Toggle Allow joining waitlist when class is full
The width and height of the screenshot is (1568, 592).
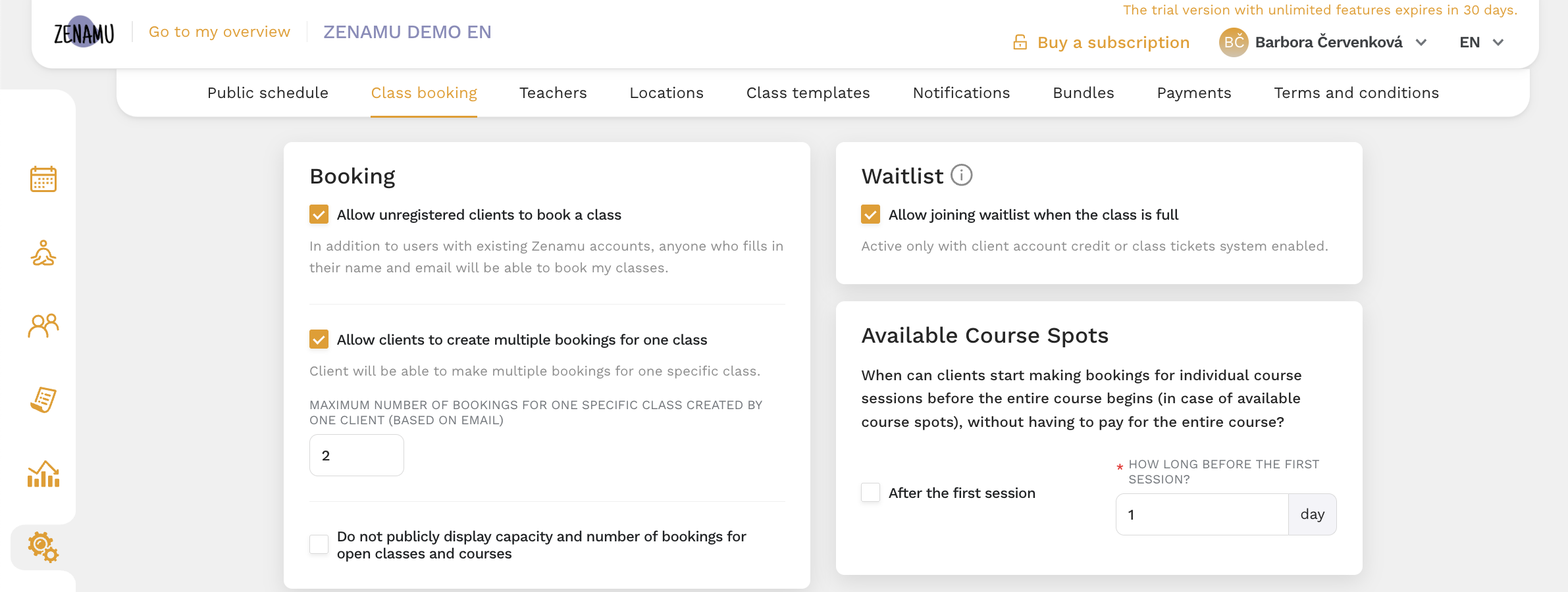pos(871,214)
